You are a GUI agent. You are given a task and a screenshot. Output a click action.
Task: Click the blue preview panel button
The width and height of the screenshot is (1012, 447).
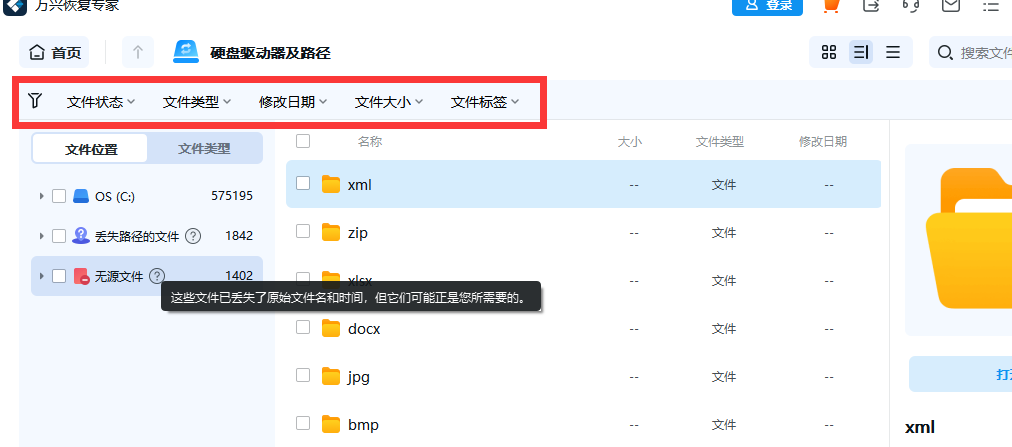pos(960,374)
